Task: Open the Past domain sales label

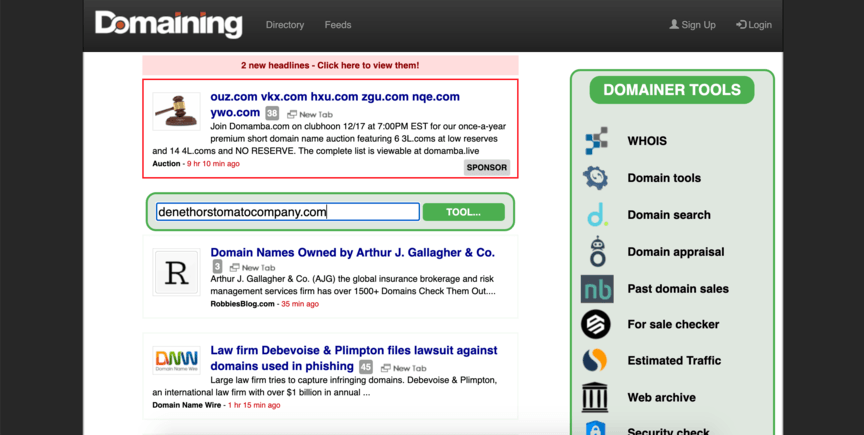Action: click(x=678, y=289)
